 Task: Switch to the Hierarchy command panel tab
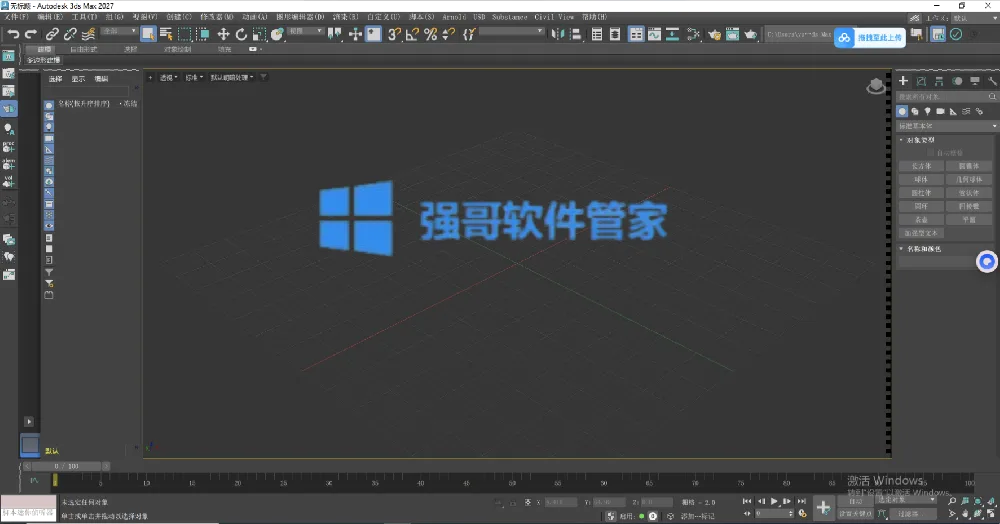[939, 81]
